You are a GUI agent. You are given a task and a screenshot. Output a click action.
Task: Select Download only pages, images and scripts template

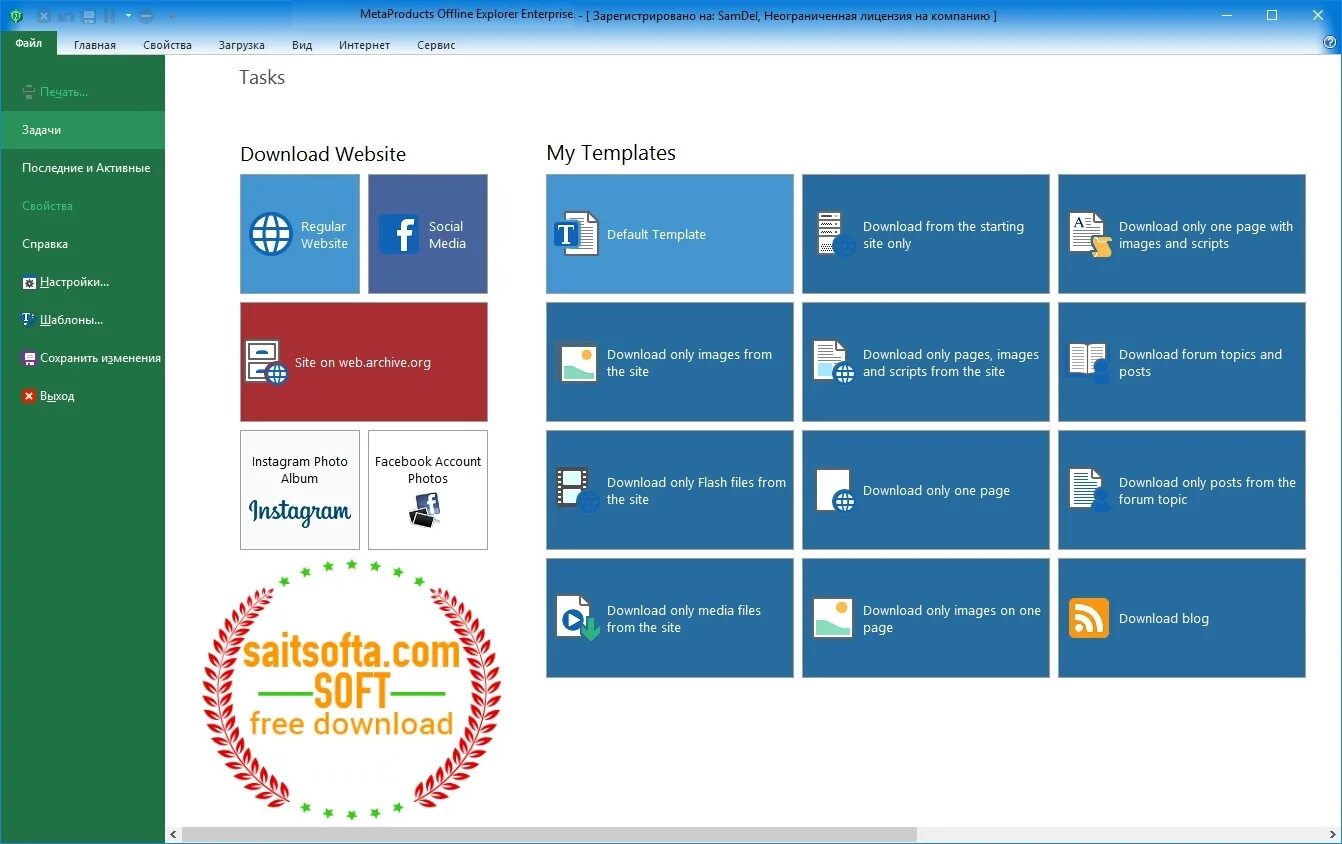[926, 362]
